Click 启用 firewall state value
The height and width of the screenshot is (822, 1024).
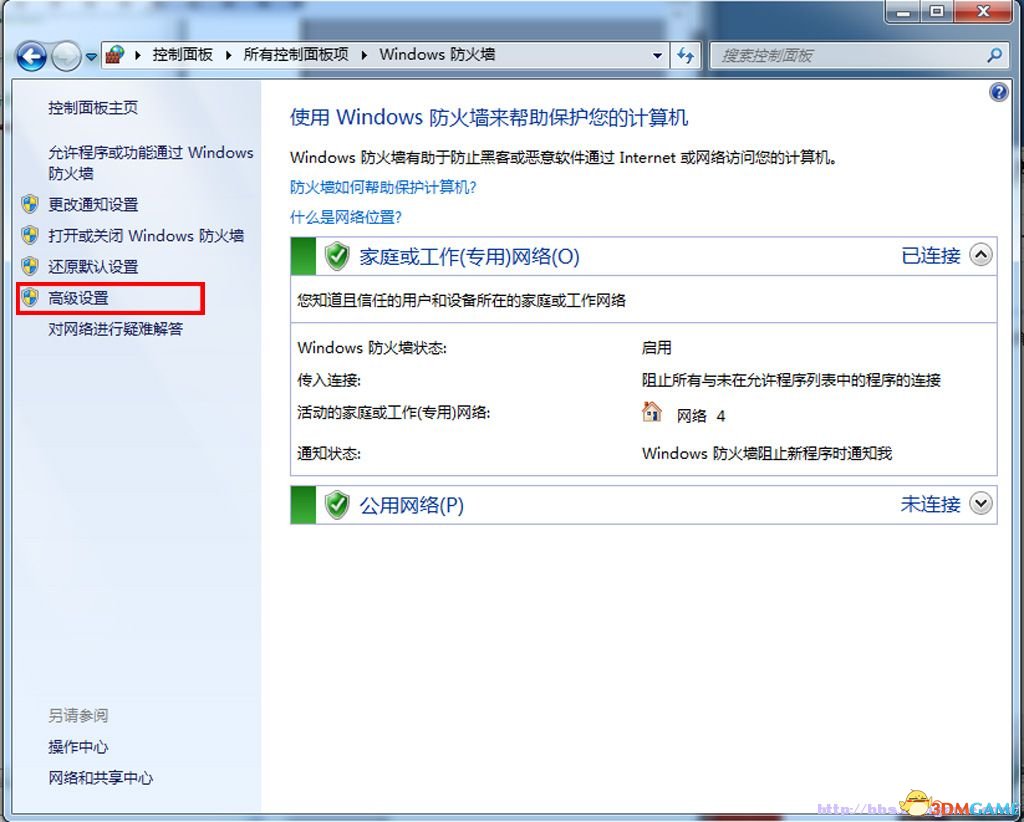pos(656,347)
